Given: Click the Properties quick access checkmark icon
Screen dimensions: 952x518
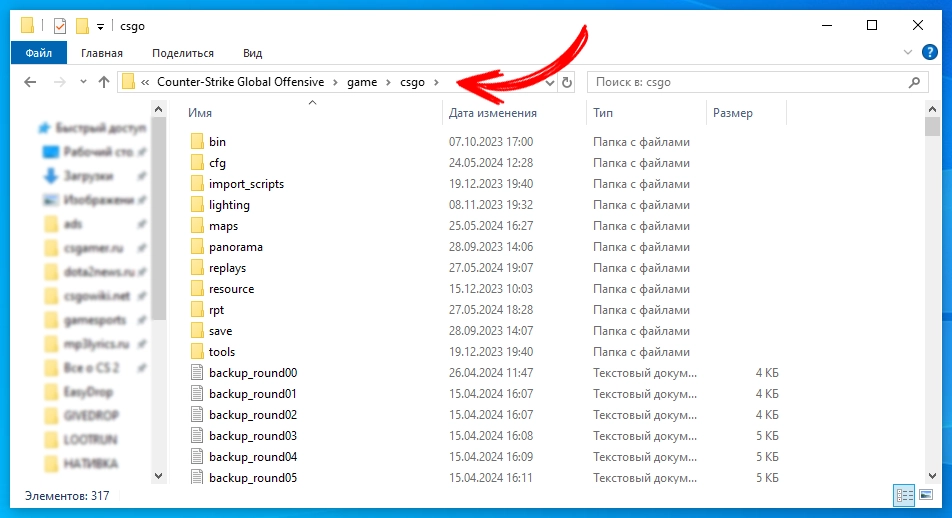Looking at the screenshot, I should [60, 26].
